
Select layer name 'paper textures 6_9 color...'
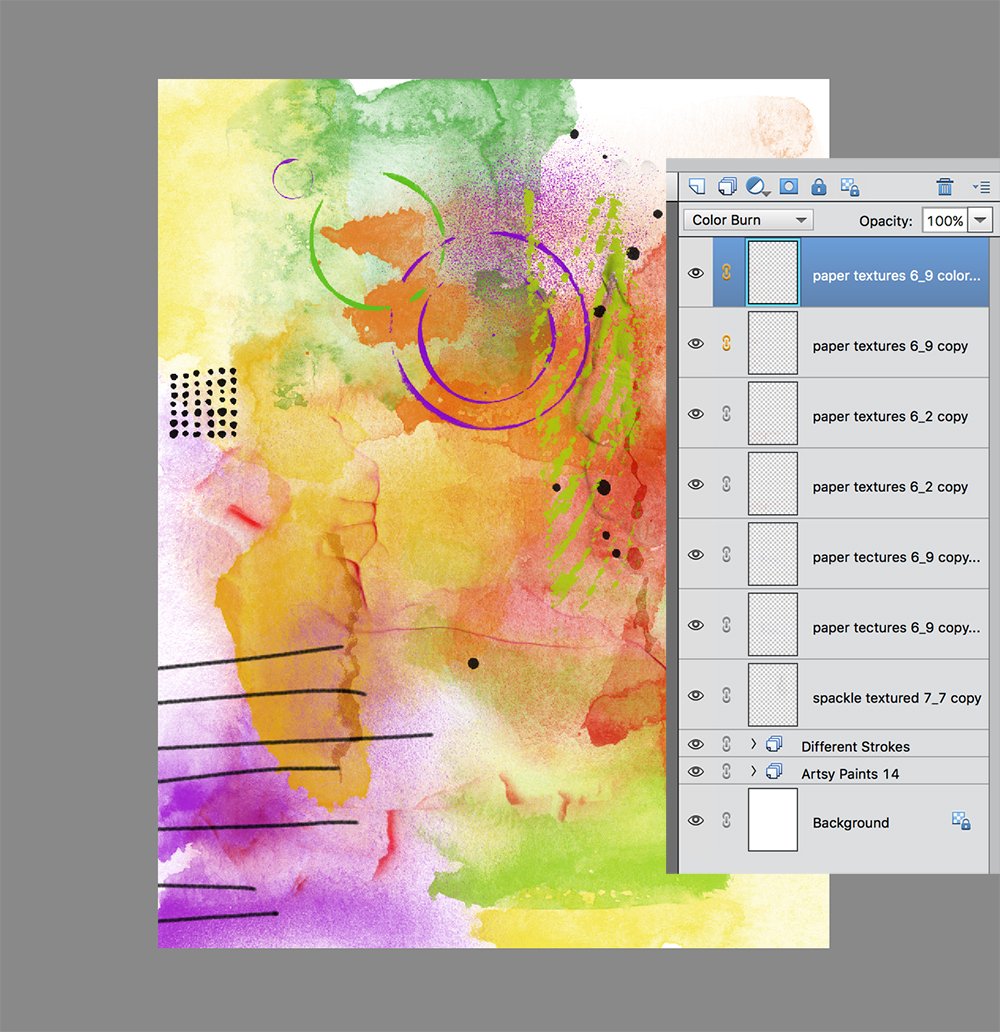[896, 276]
